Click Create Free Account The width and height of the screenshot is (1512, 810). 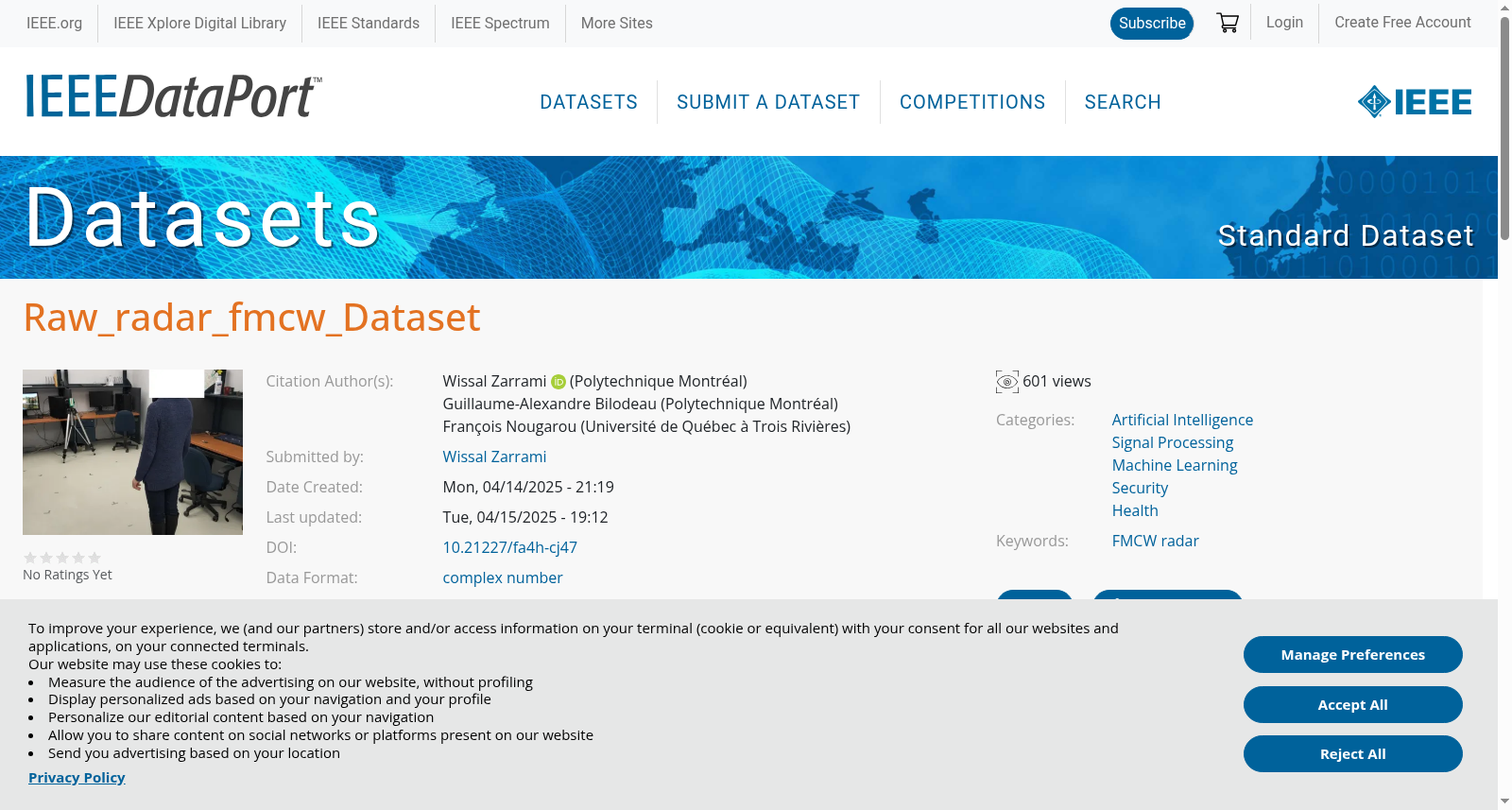pyautogui.click(x=1402, y=22)
